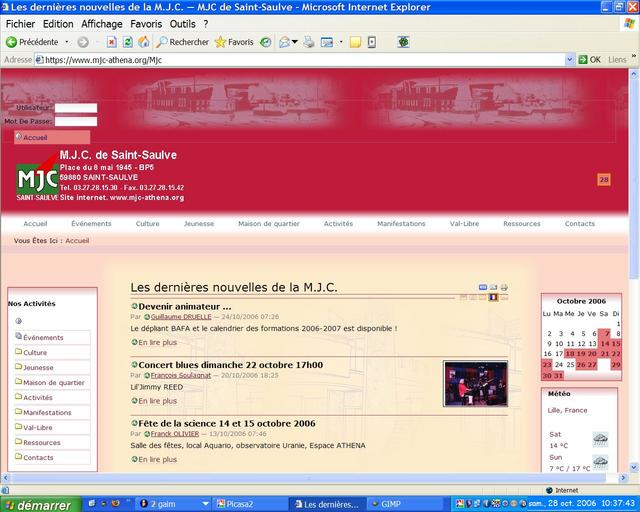Image resolution: width=640 pixels, height=512 pixels.
Task: Click the show desktop quick launch icon
Action: (x=92, y=503)
